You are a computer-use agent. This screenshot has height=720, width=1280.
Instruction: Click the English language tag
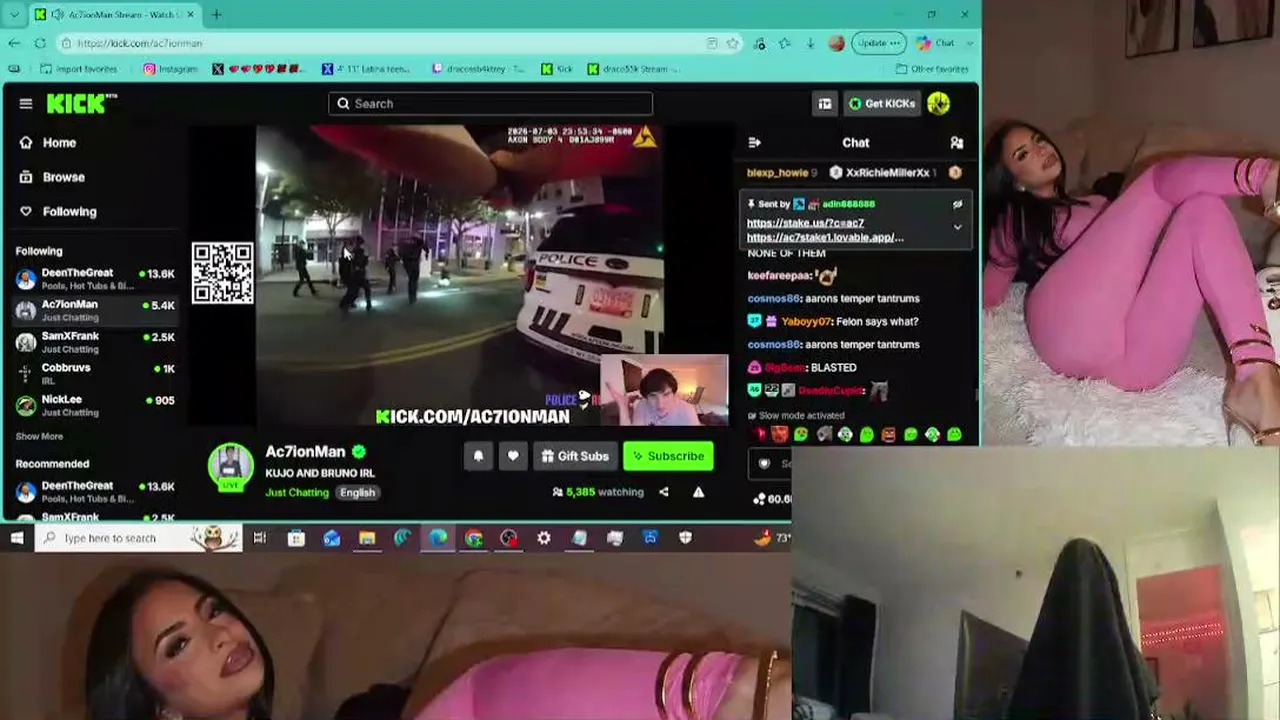click(357, 492)
